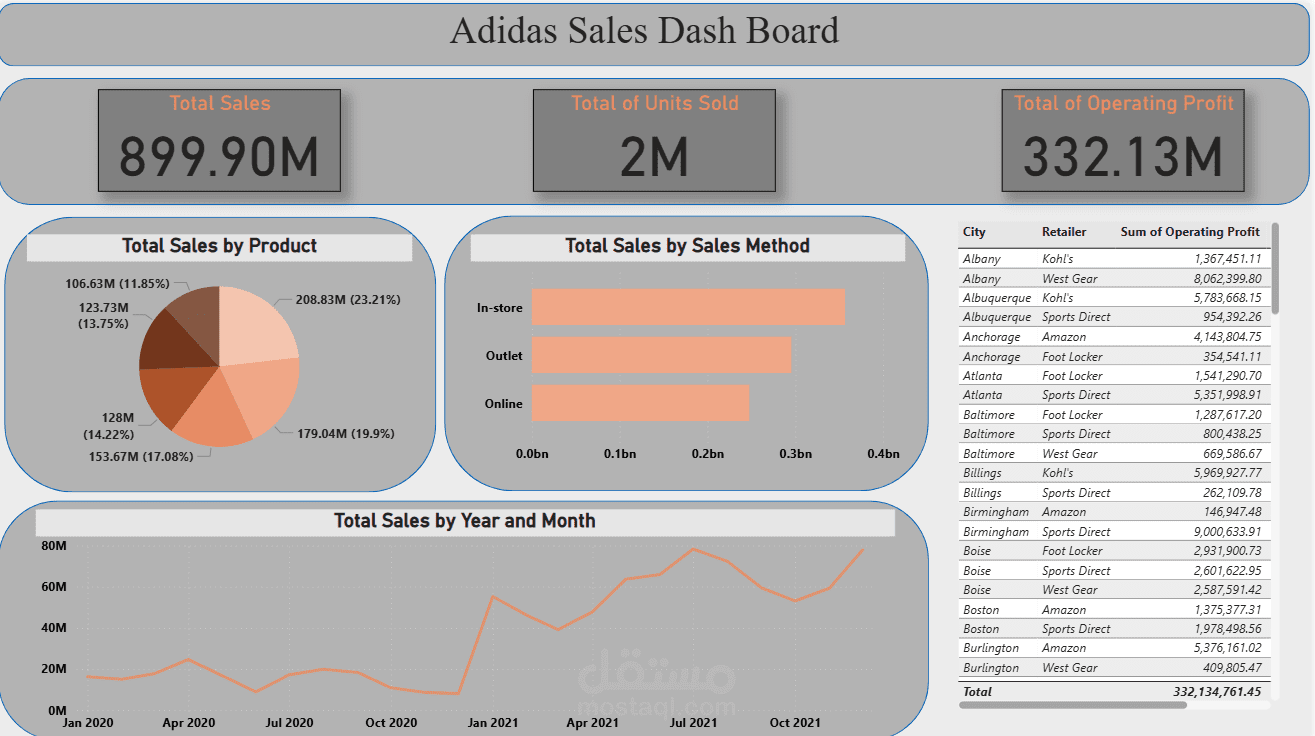
Task: Select the Boise Foot Locker row
Action: click(x=1113, y=551)
